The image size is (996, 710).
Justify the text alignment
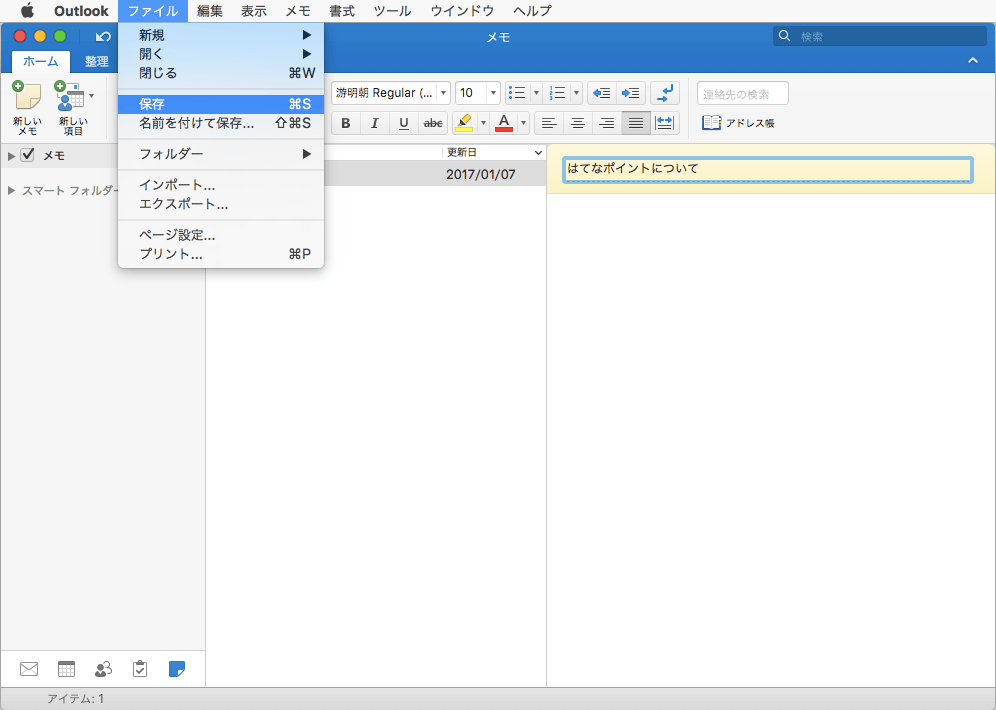[636, 123]
